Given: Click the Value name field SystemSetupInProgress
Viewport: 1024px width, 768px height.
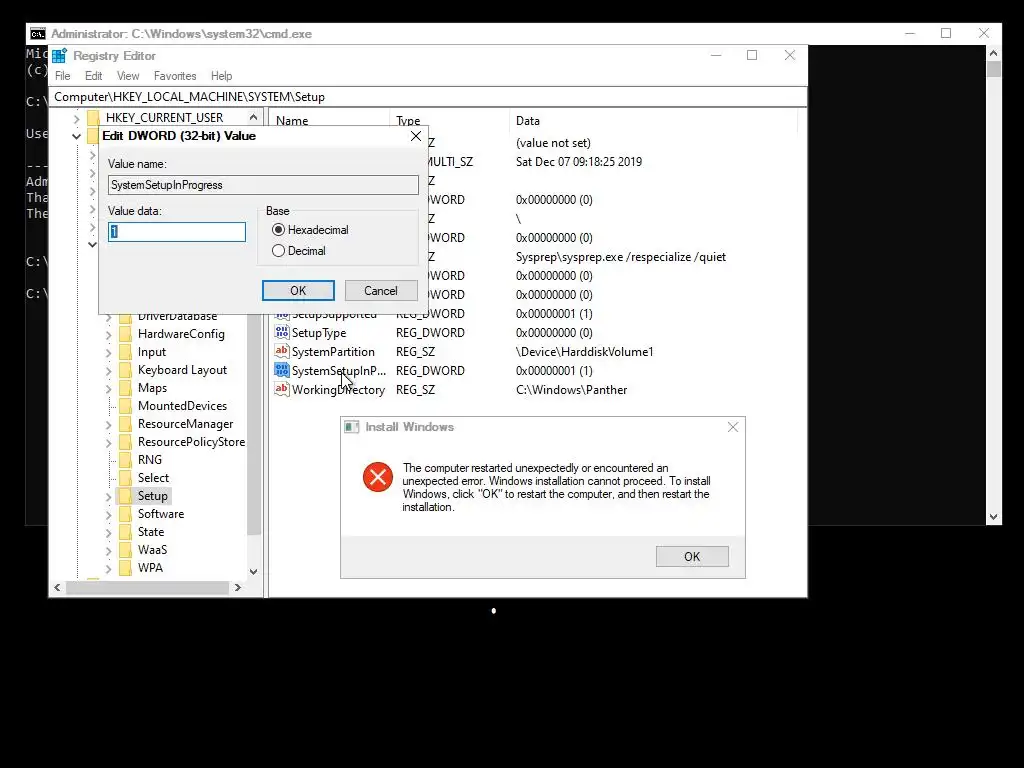Looking at the screenshot, I should point(263,185).
